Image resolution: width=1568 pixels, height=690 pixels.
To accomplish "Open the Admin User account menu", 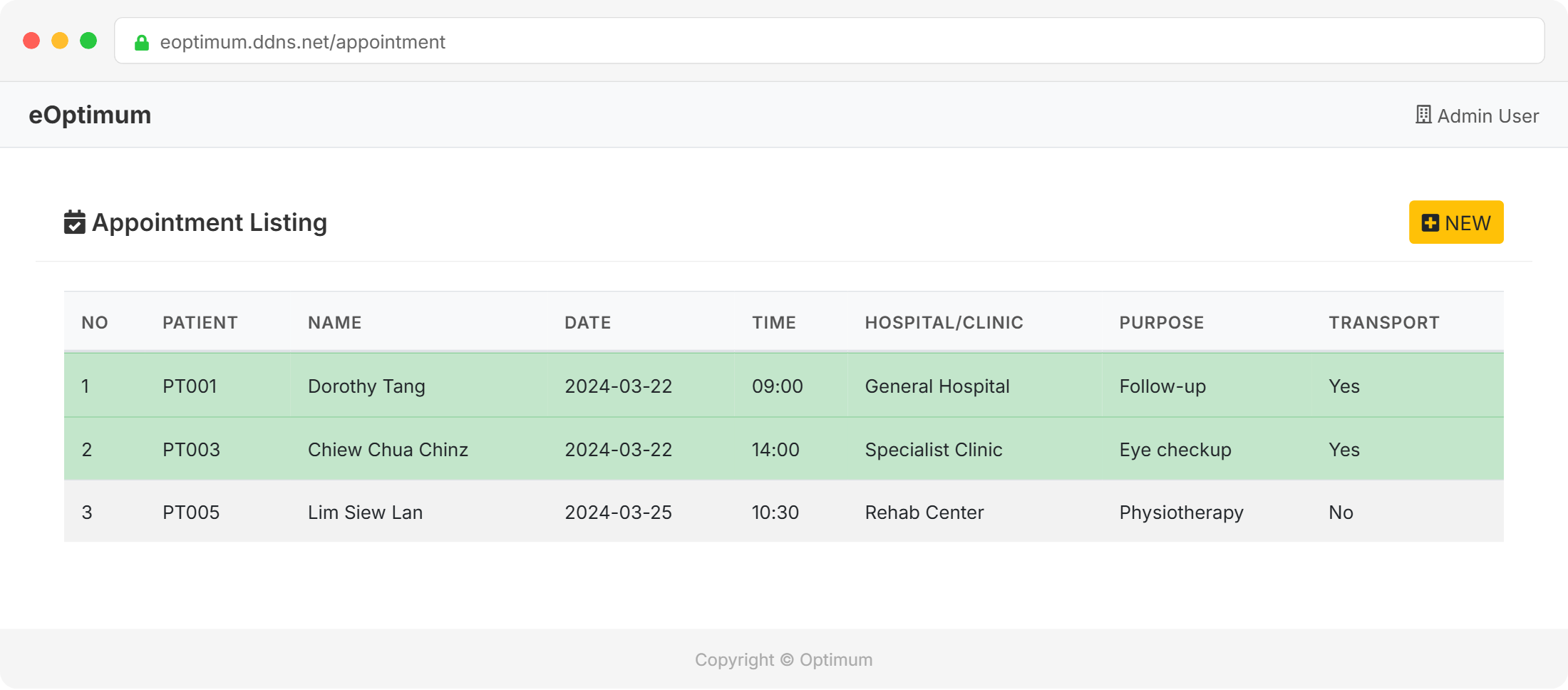I will (1487, 115).
